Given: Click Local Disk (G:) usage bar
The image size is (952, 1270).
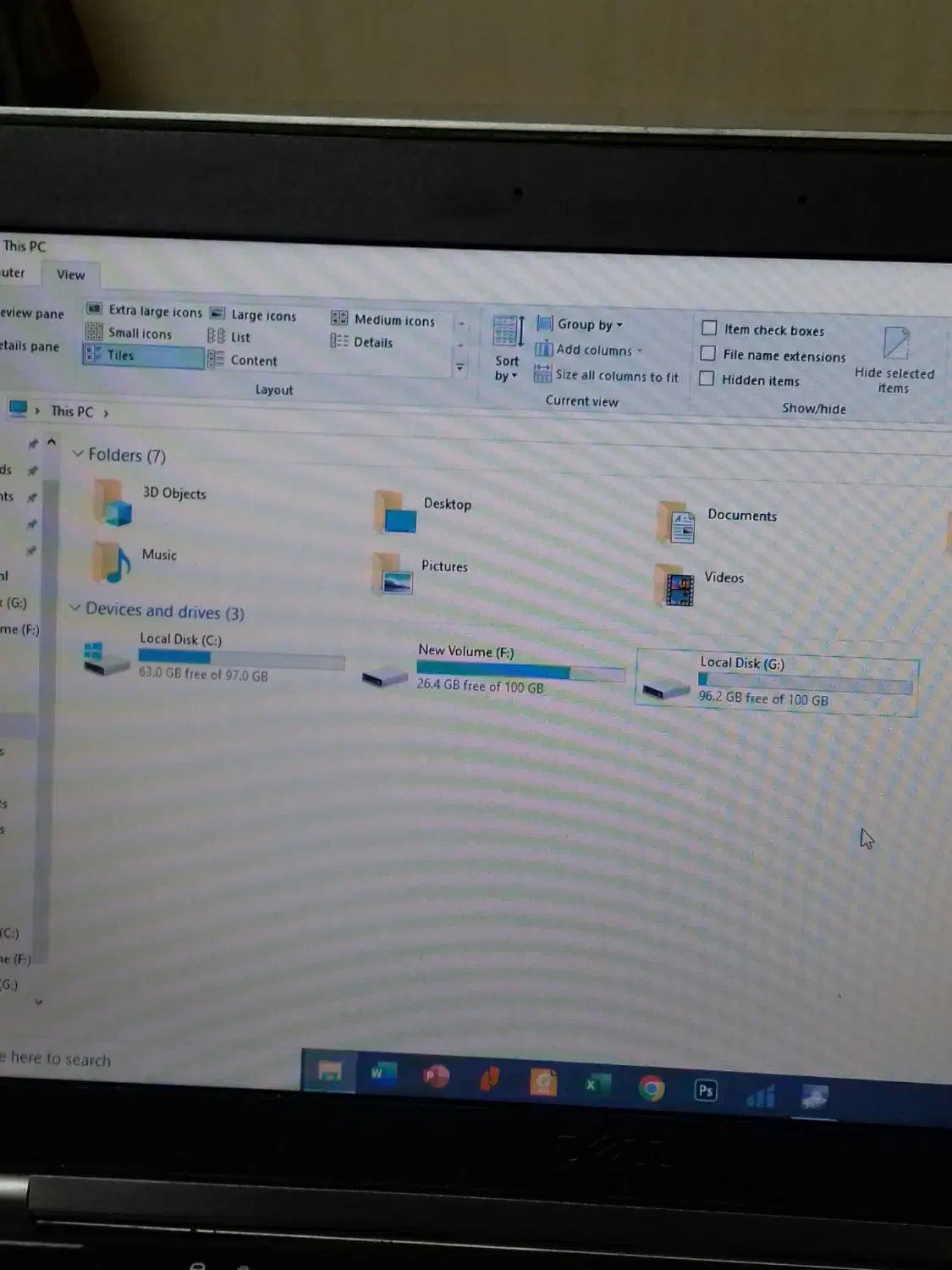Looking at the screenshot, I should click(x=804, y=682).
